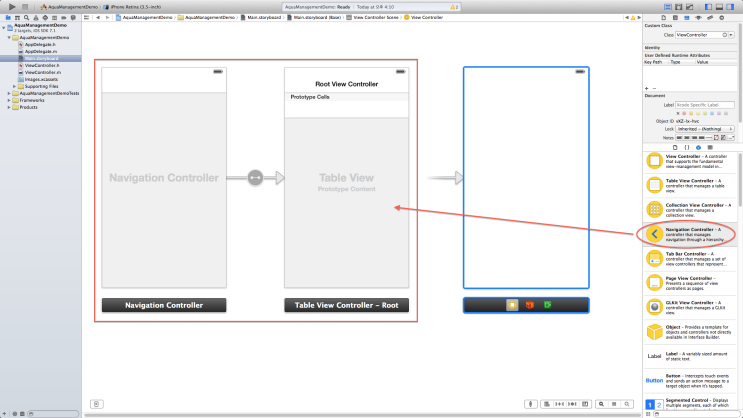This screenshot has height=418, width=743.
Task: Toggle the Utilities pane visibility
Action: tap(730, 7)
